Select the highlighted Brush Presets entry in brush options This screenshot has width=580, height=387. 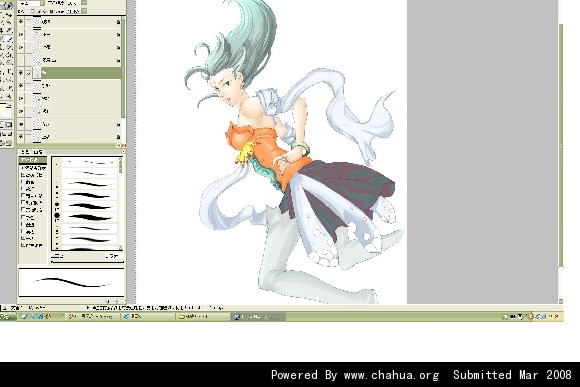coord(33,160)
